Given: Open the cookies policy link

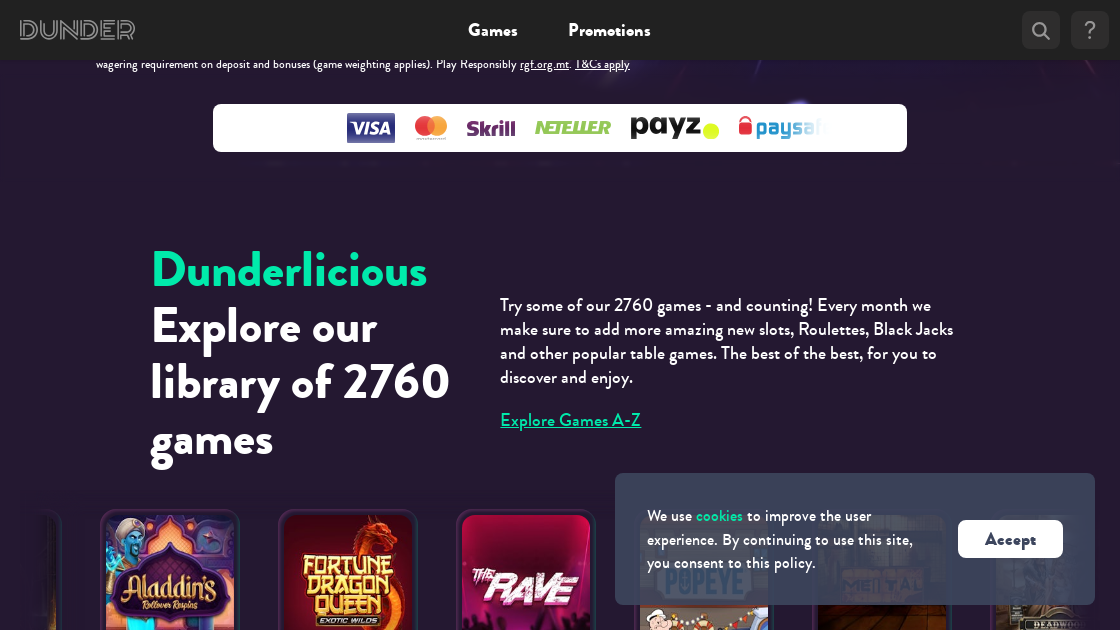Looking at the screenshot, I should [x=719, y=516].
